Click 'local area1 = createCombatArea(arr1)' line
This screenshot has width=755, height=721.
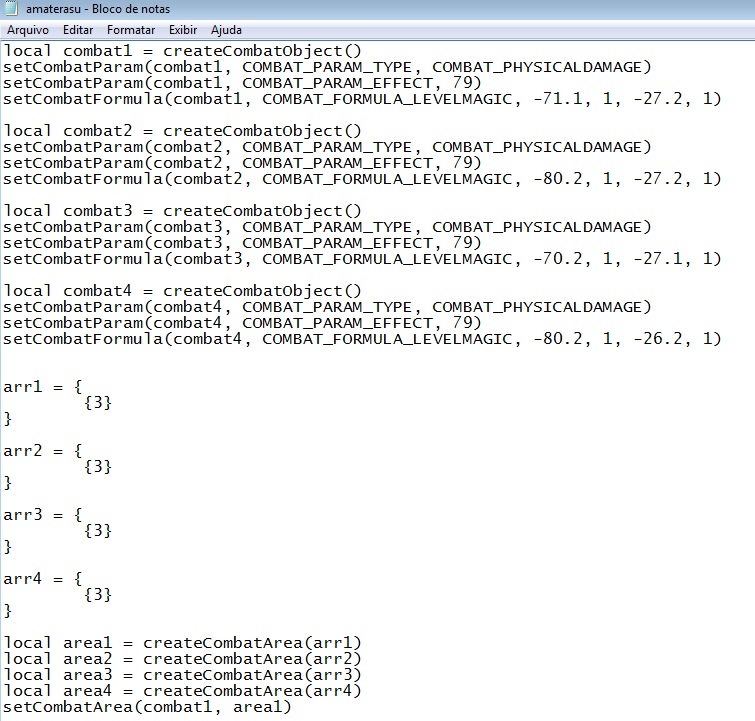[182, 643]
